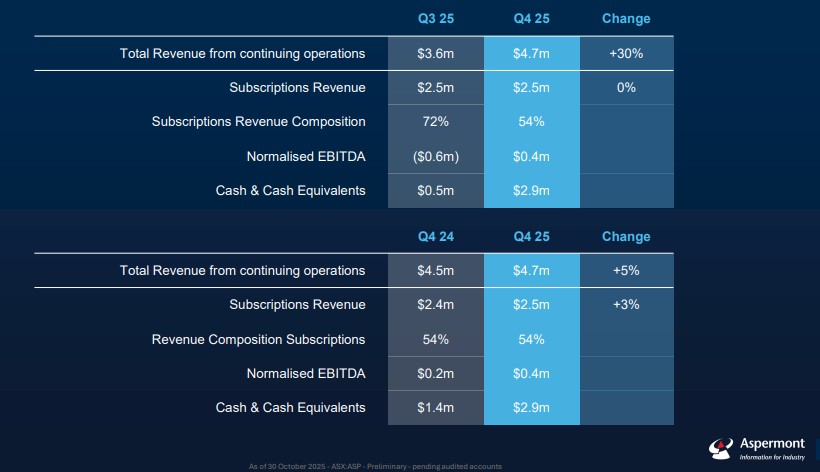The height and width of the screenshot is (472, 820).
Task: Click the Subscriptions Revenue Composition row label
Action: (258, 122)
